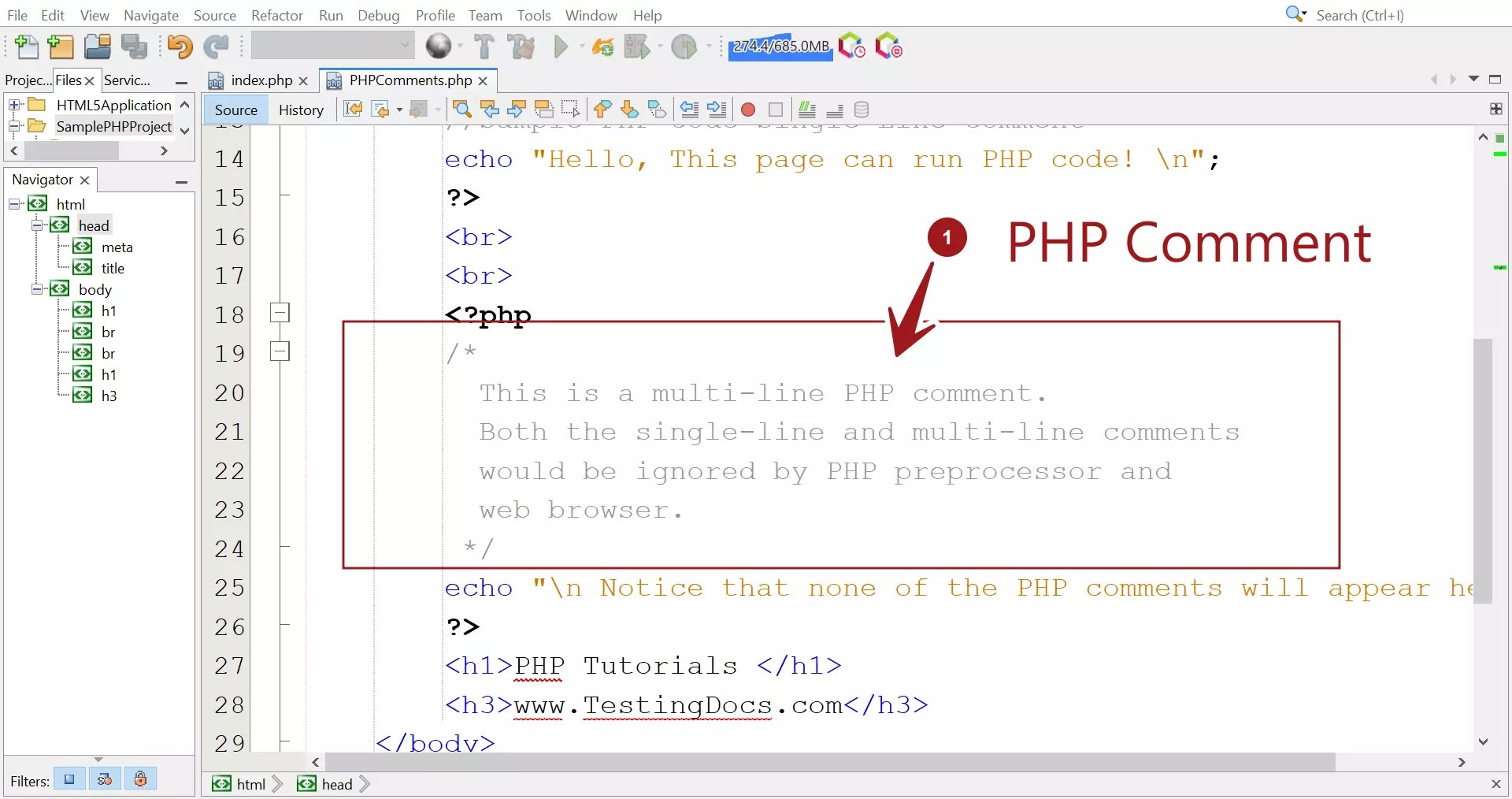Build the project with the hammer icon
The height and width of the screenshot is (799, 1512).
click(x=483, y=46)
